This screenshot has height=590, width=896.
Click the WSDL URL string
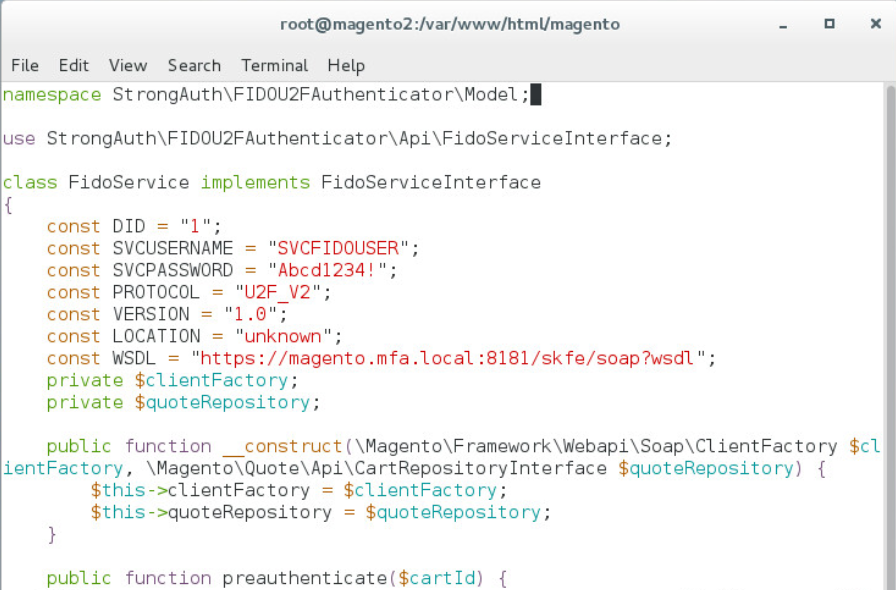448,358
